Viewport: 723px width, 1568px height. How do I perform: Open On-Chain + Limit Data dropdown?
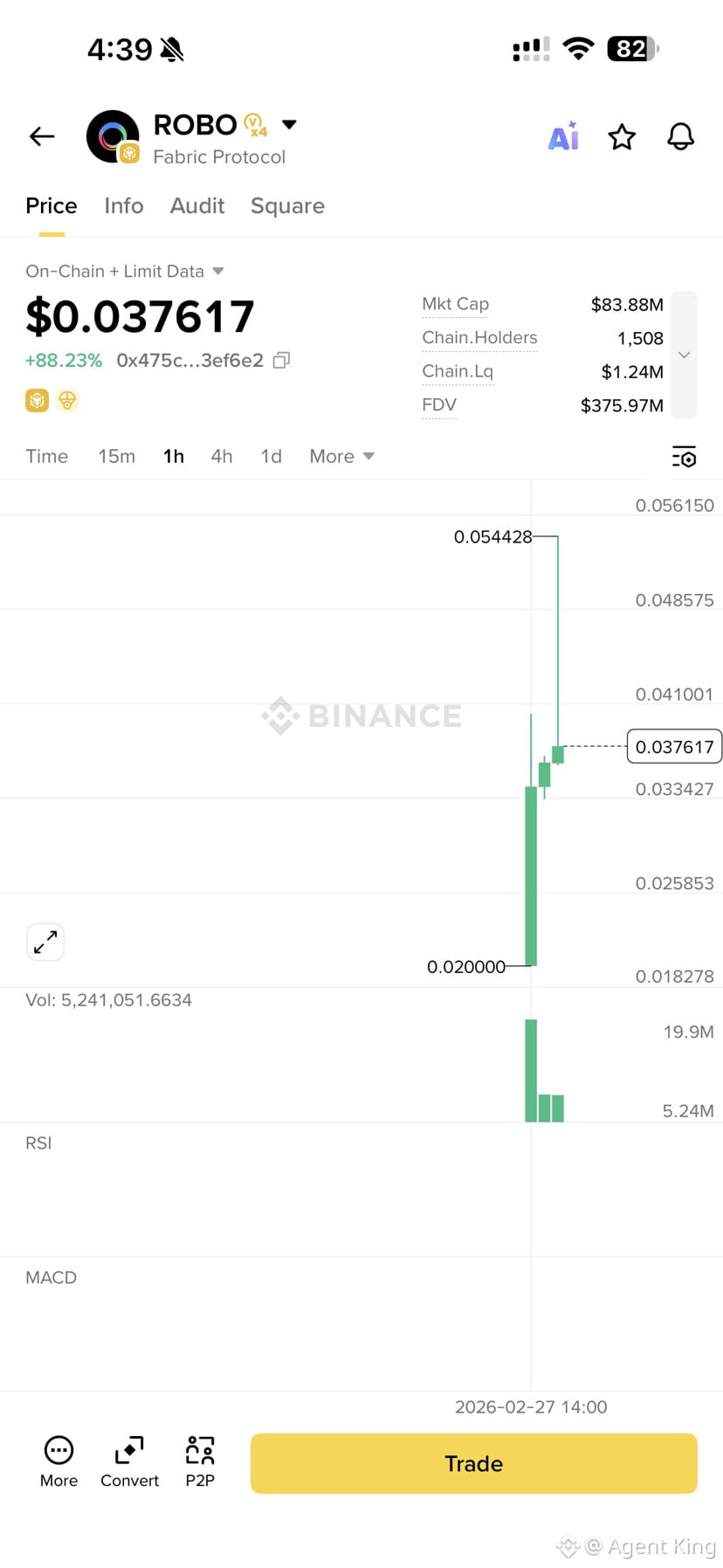(125, 271)
